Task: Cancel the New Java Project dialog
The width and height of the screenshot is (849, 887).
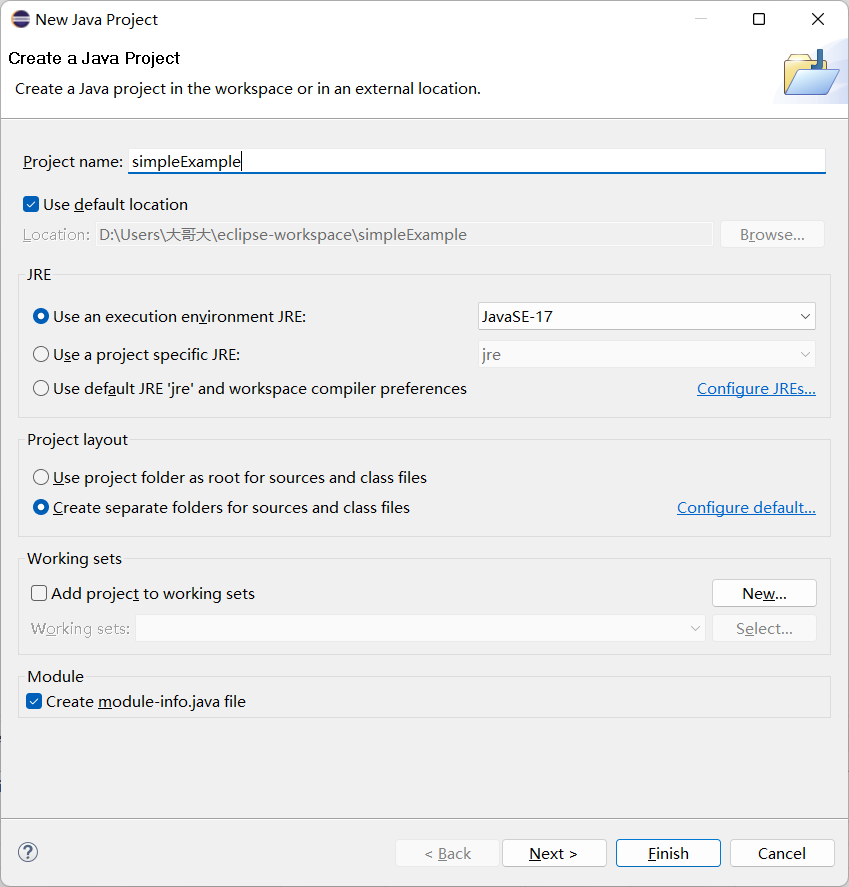Action: point(781,853)
